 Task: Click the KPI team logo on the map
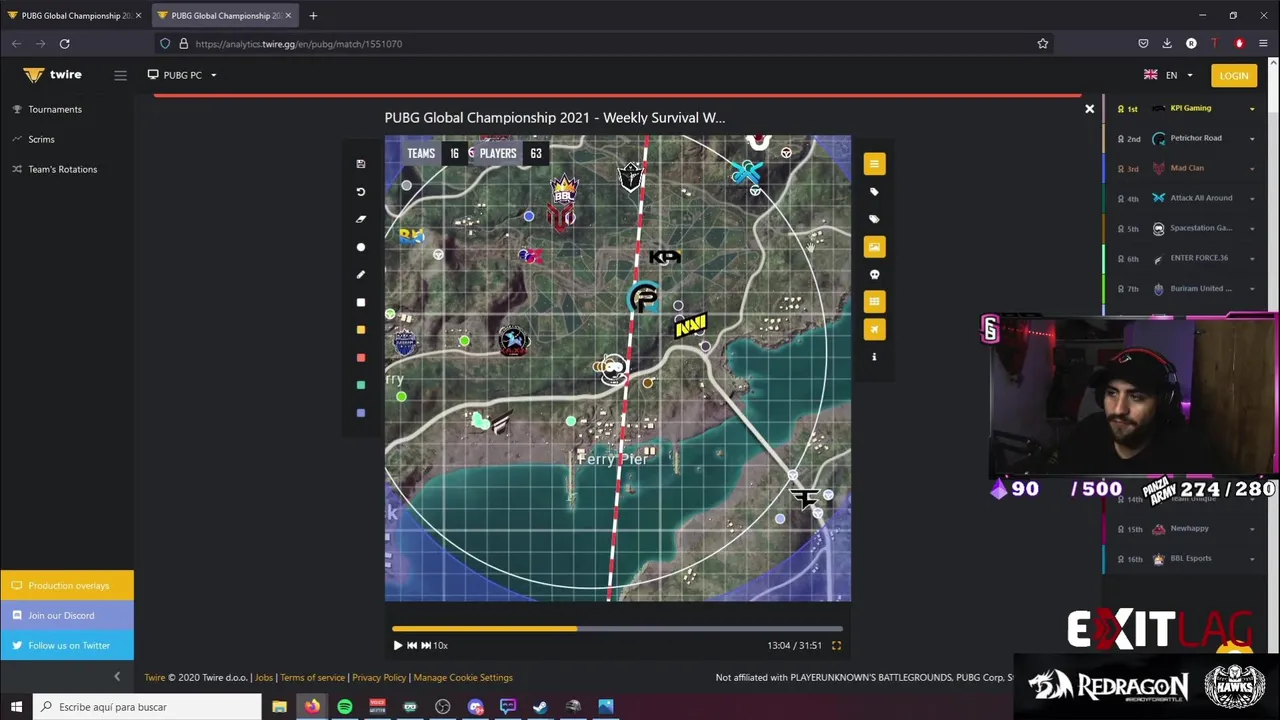[x=664, y=258]
